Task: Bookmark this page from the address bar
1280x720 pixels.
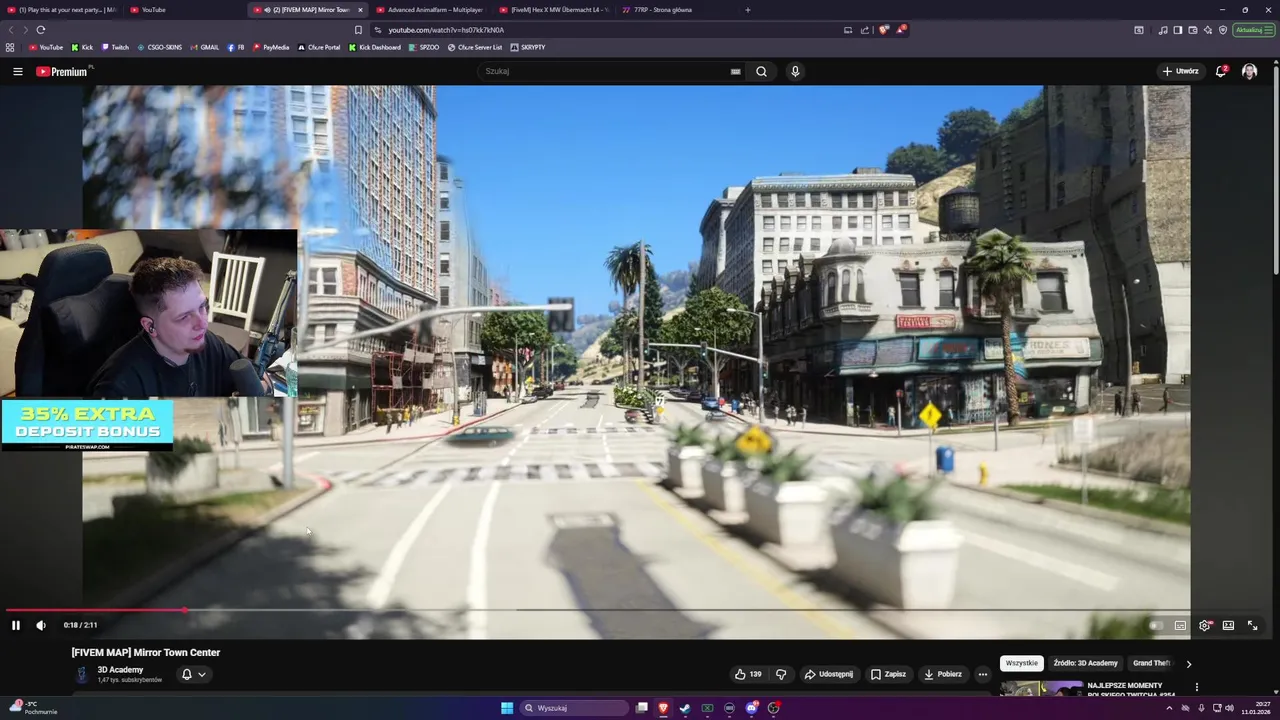Action: pos(359,30)
